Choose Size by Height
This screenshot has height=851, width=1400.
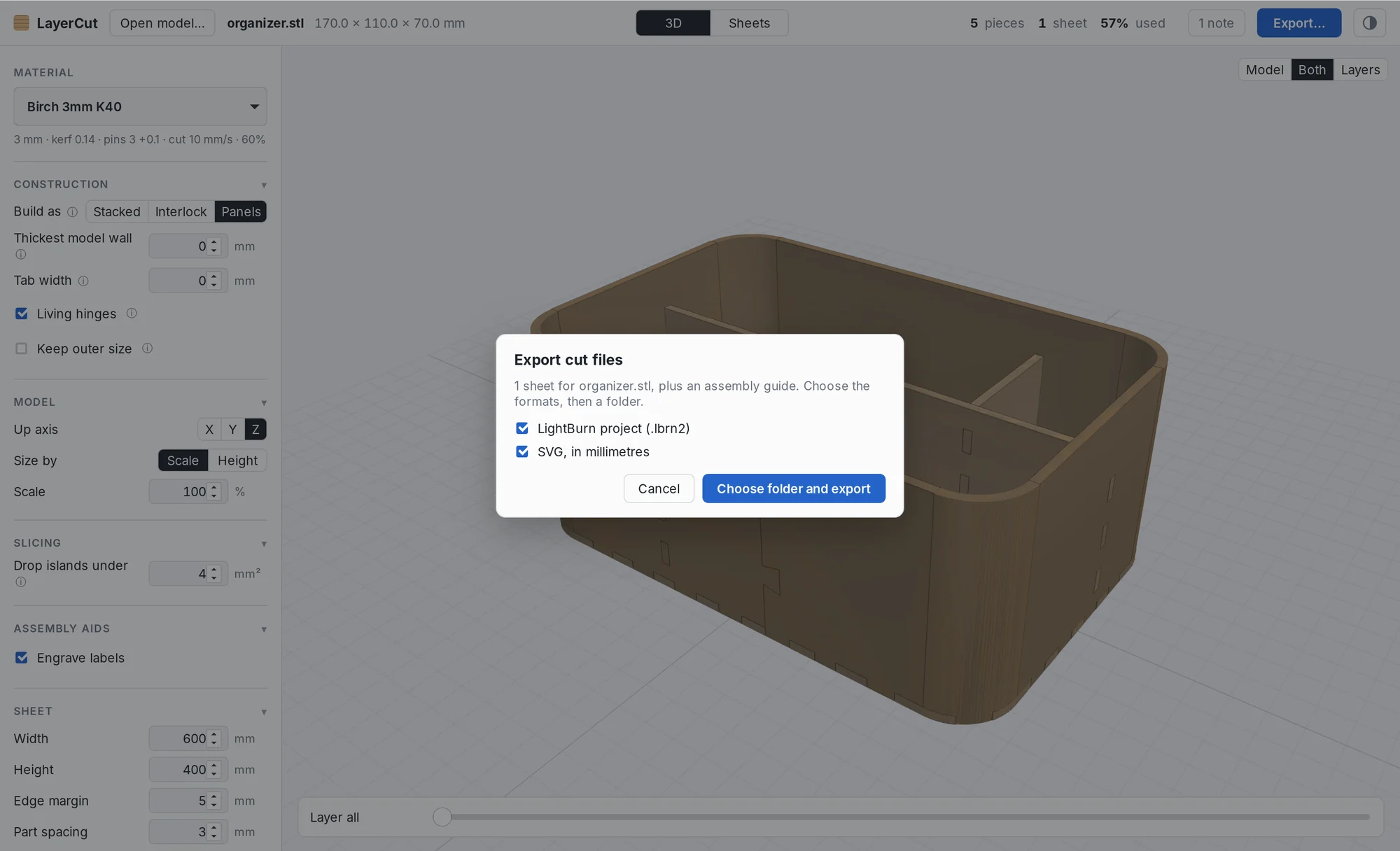pyautogui.click(x=237, y=460)
